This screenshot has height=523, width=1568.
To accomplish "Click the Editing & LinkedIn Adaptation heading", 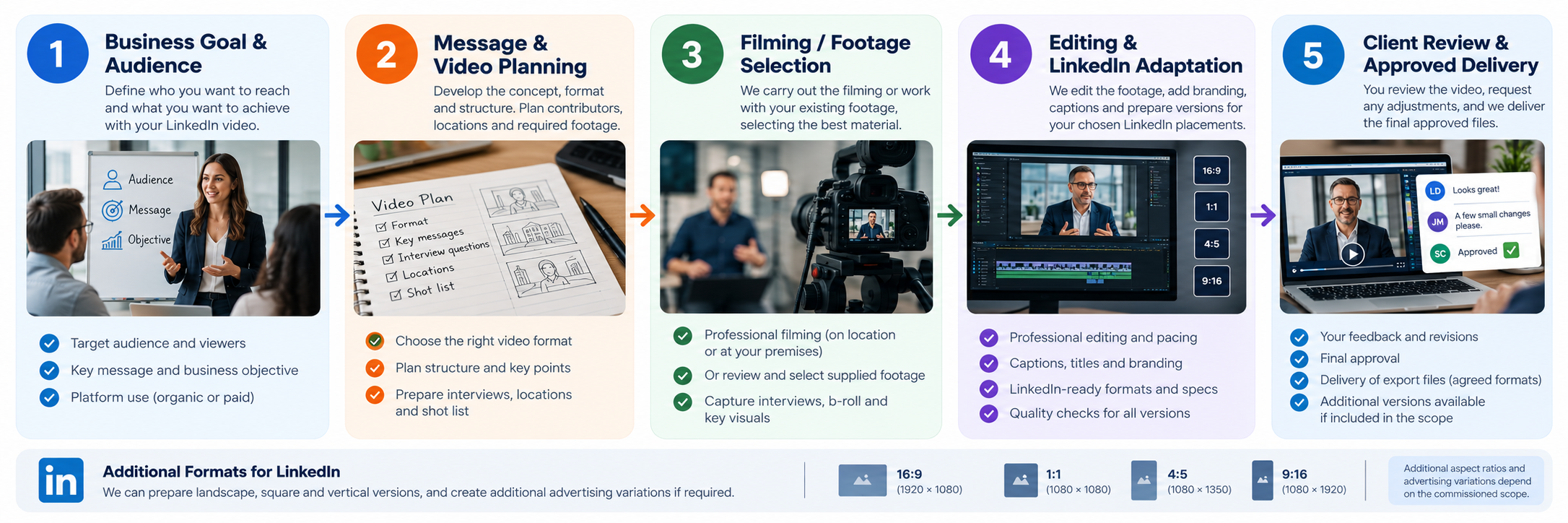I will [1146, 54].
